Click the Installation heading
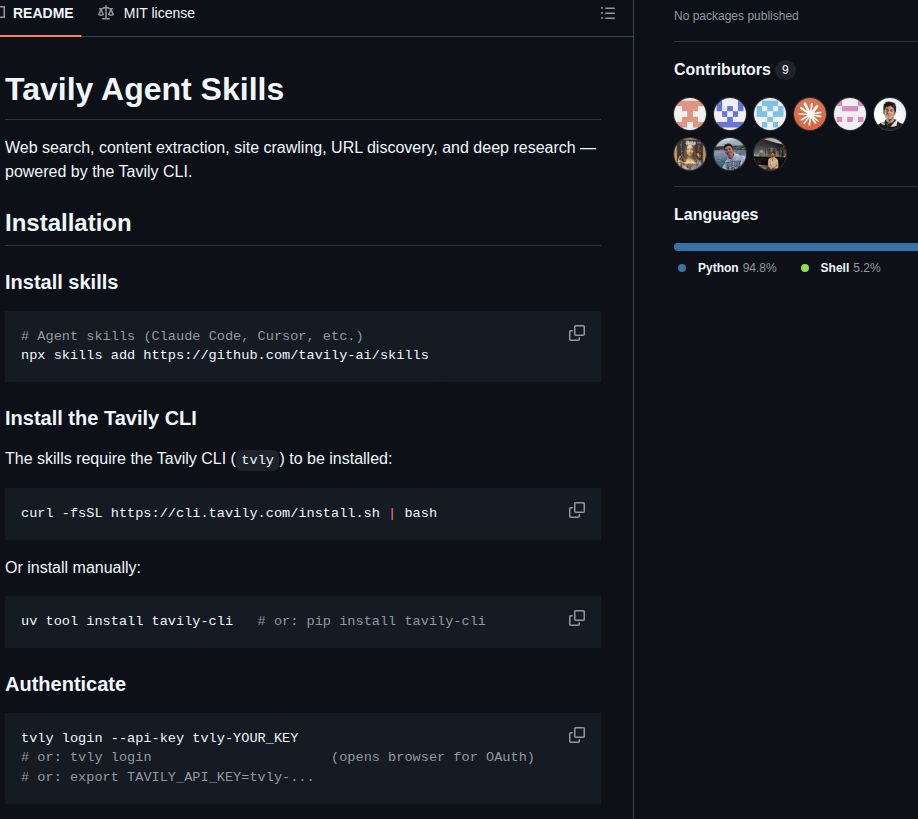 click(68, 223)
